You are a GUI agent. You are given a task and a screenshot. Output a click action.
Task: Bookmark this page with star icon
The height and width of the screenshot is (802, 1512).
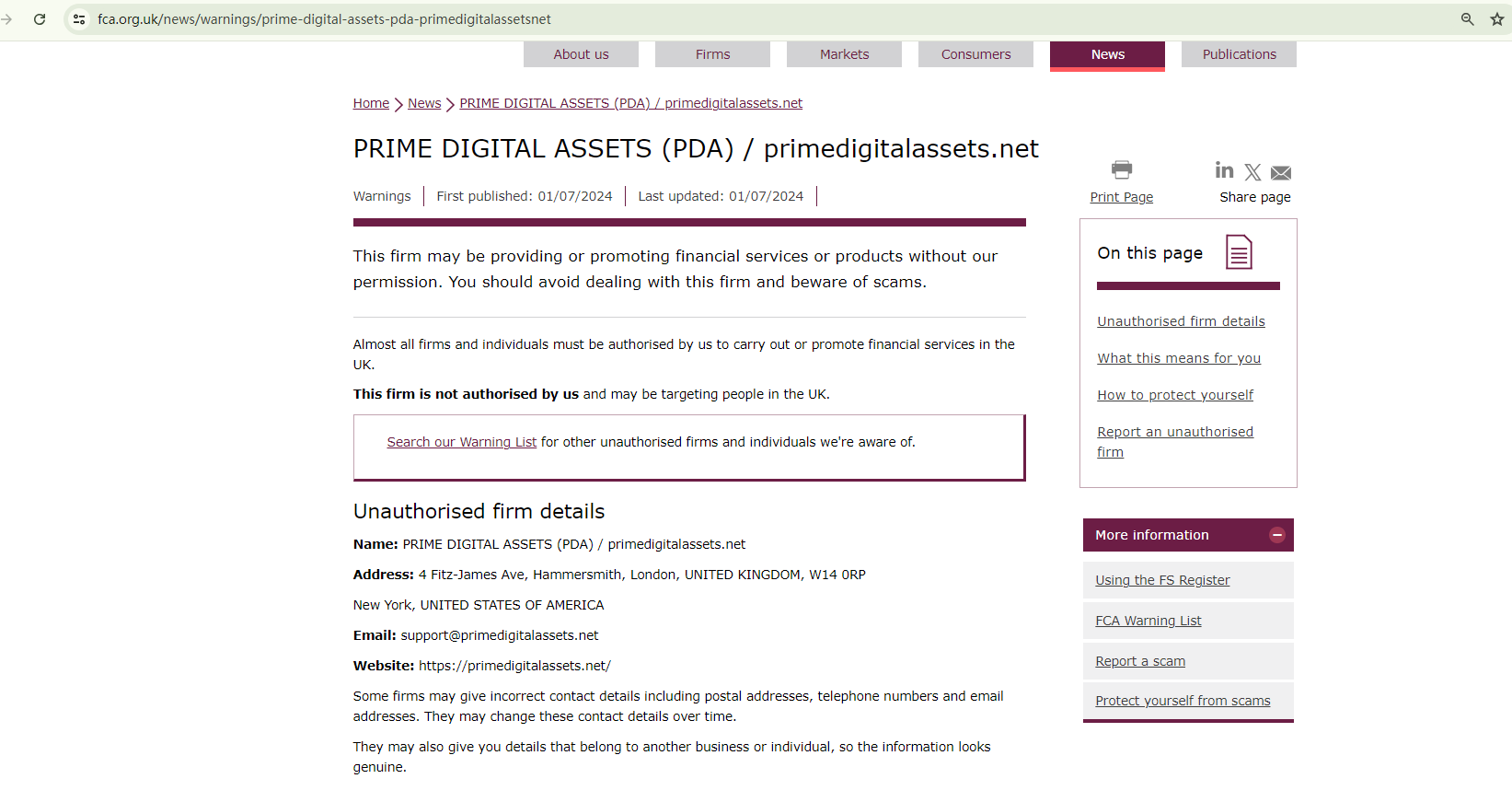tap(1497, 19)
